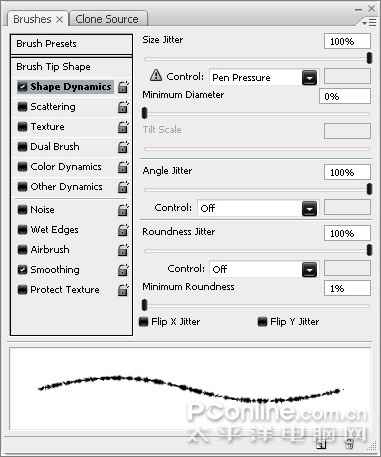Select the Brushes tab
Viewport: 381px width, 457px height.
37,19
